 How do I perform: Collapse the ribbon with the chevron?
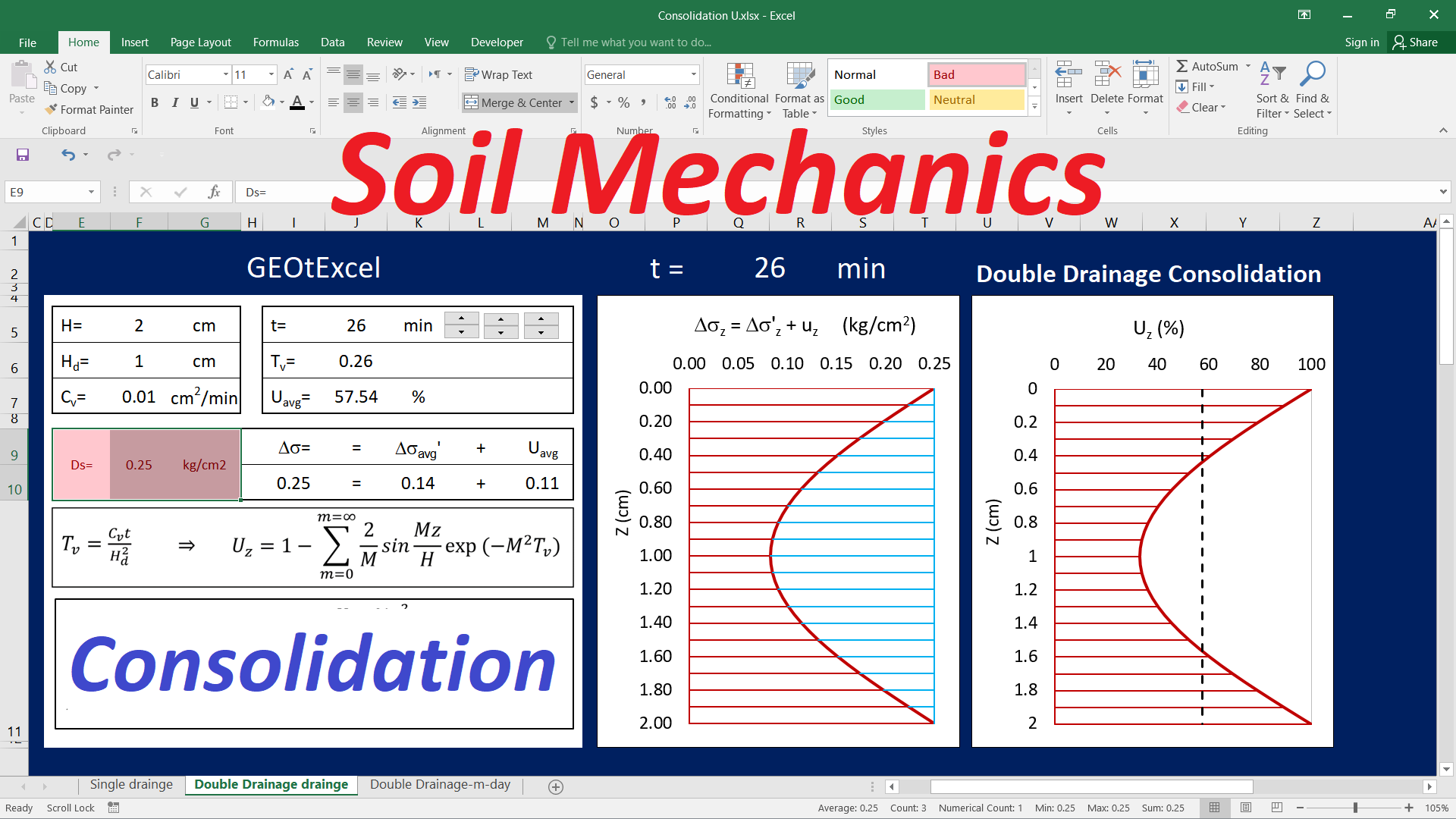click(x=1443, y=130)
